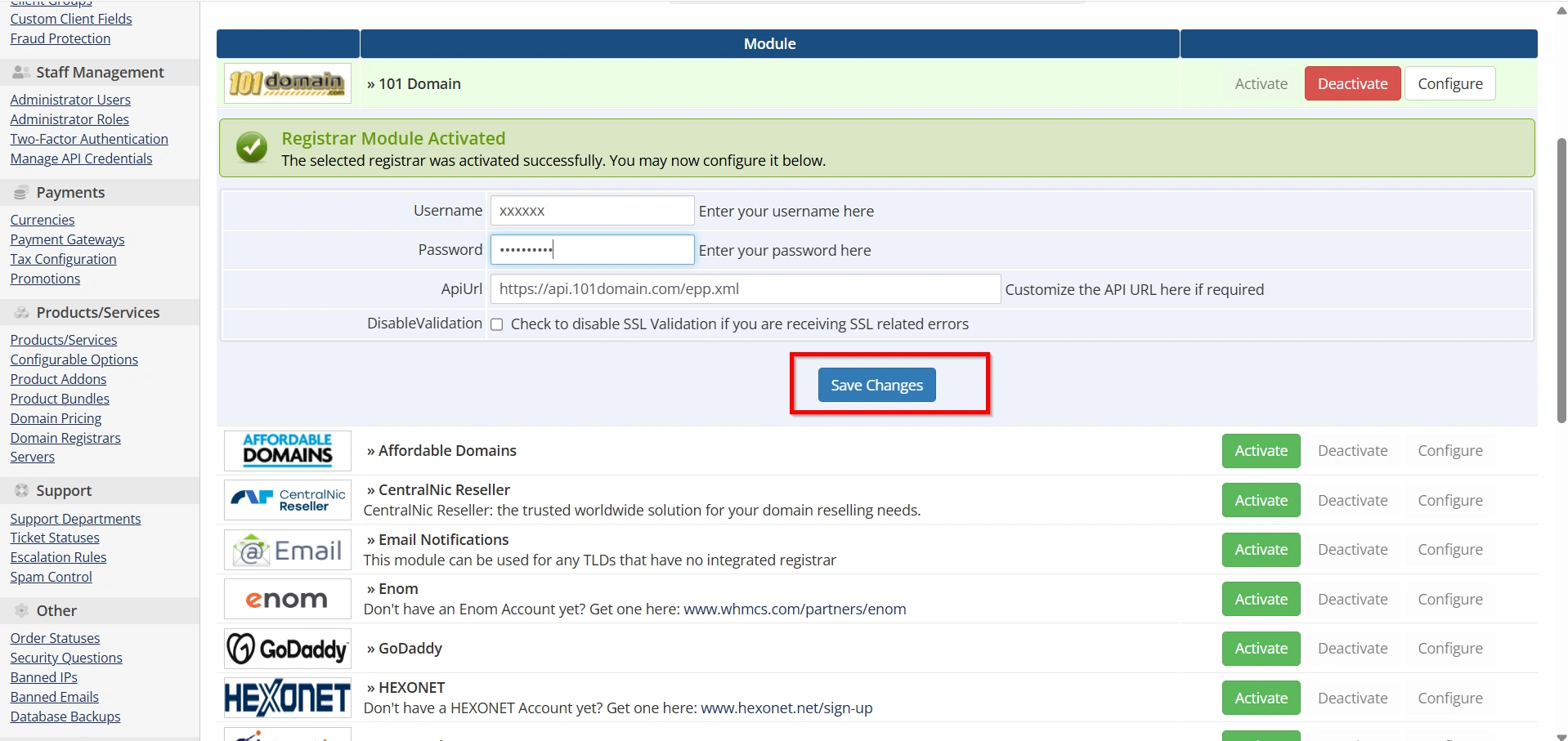The width and height of the screenshot is (1568, 741).
Task: Open the www.whmcs.com/partners/enom link
Action: pos(795,609)
